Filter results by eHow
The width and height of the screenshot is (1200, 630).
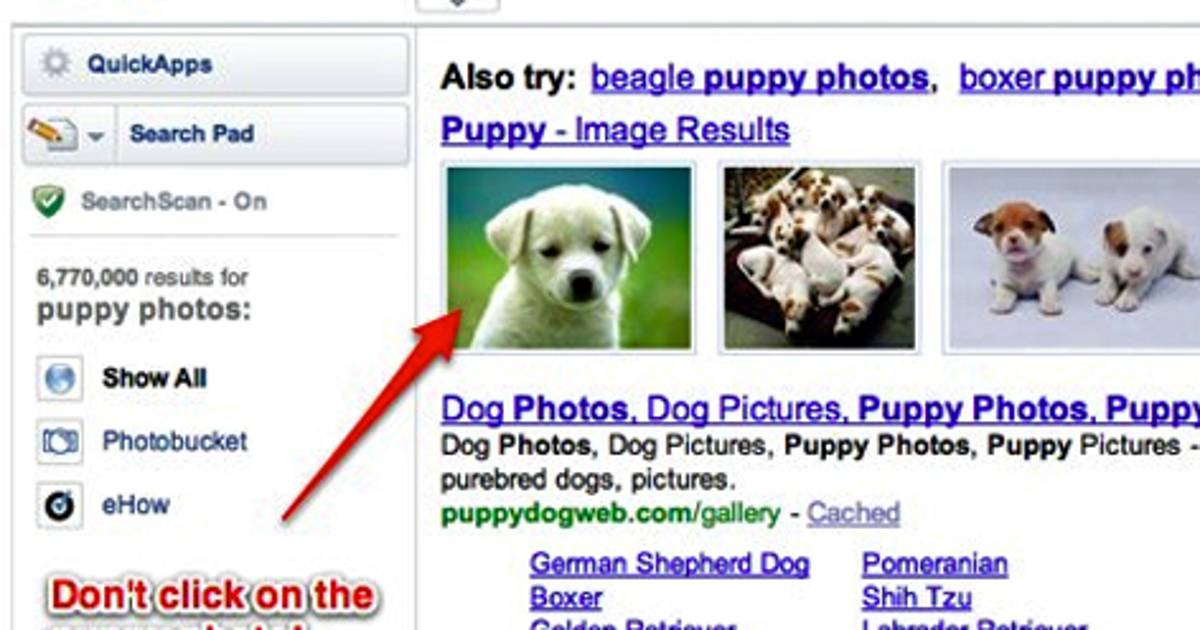[x=136, y=505]
